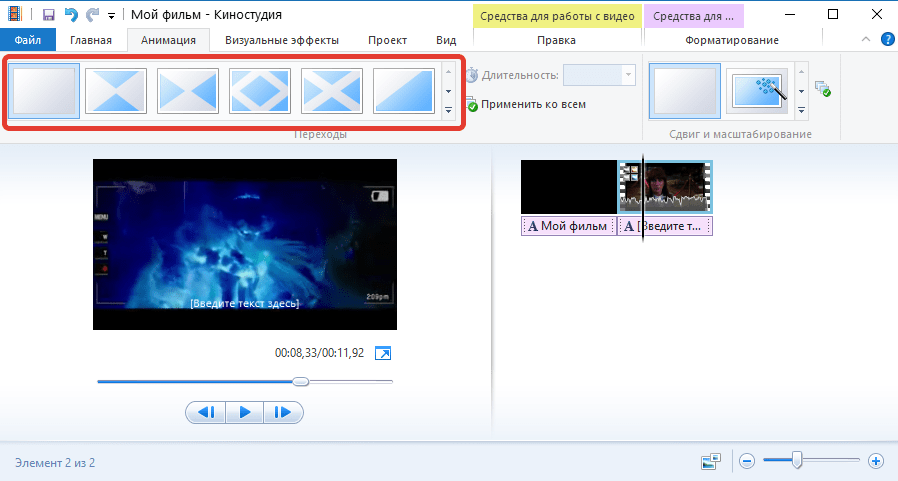Screen dimensions: 898x481
Task: View preview in full screen
Action: pyautogui.click(x=383, y=353)
